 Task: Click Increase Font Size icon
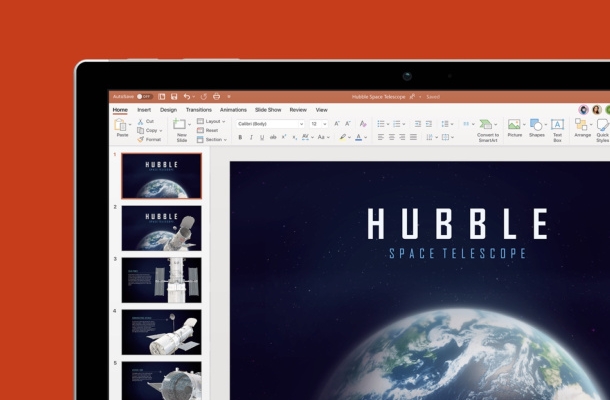pos(337,124)
